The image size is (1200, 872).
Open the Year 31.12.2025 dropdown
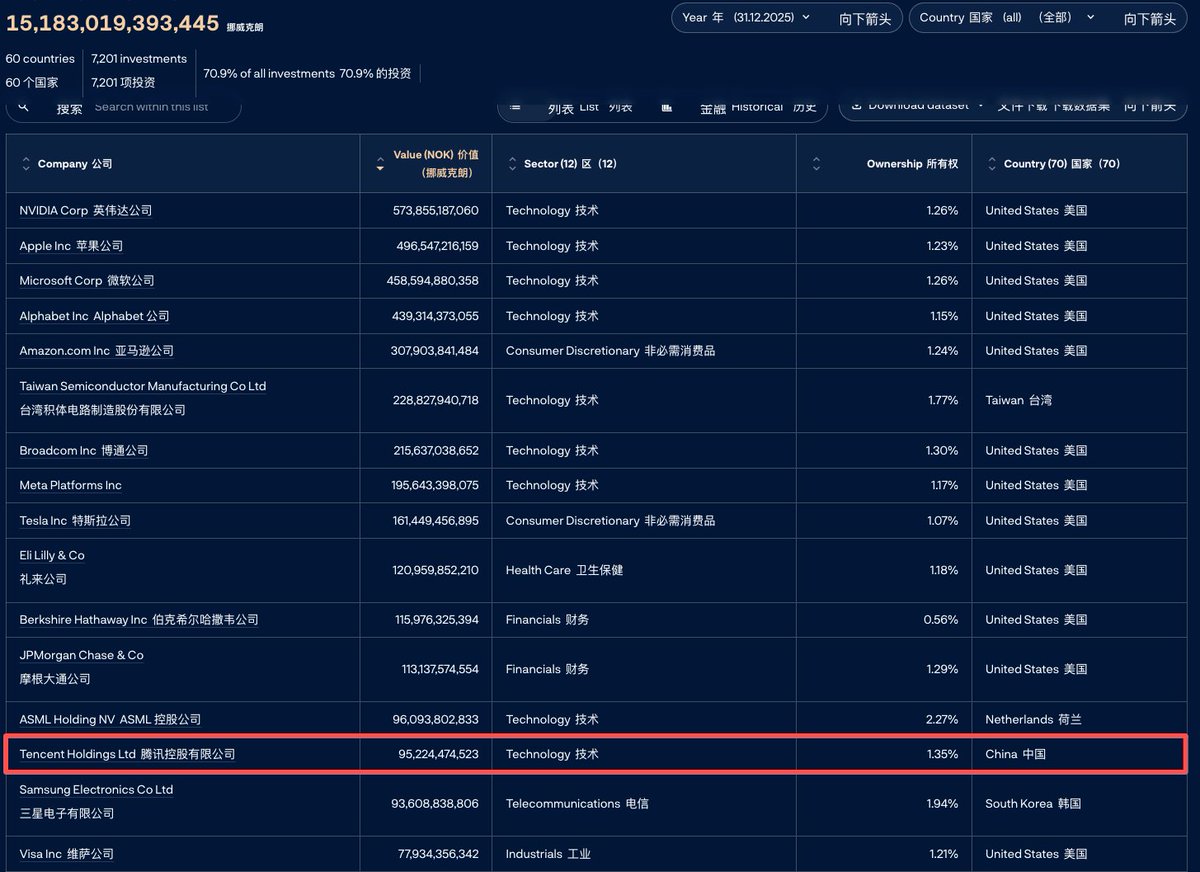(x=787, y=18)
